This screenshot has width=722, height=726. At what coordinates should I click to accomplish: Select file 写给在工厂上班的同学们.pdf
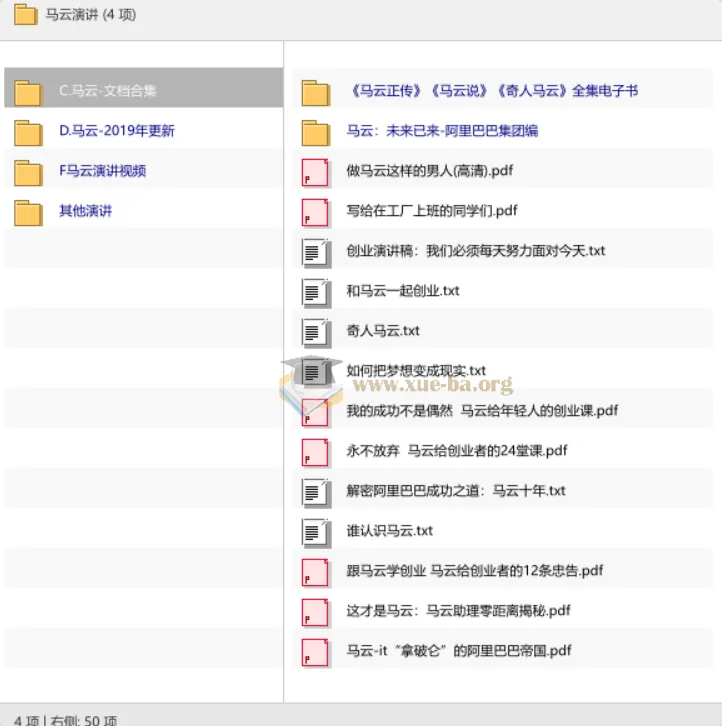(x=432, y=211)
